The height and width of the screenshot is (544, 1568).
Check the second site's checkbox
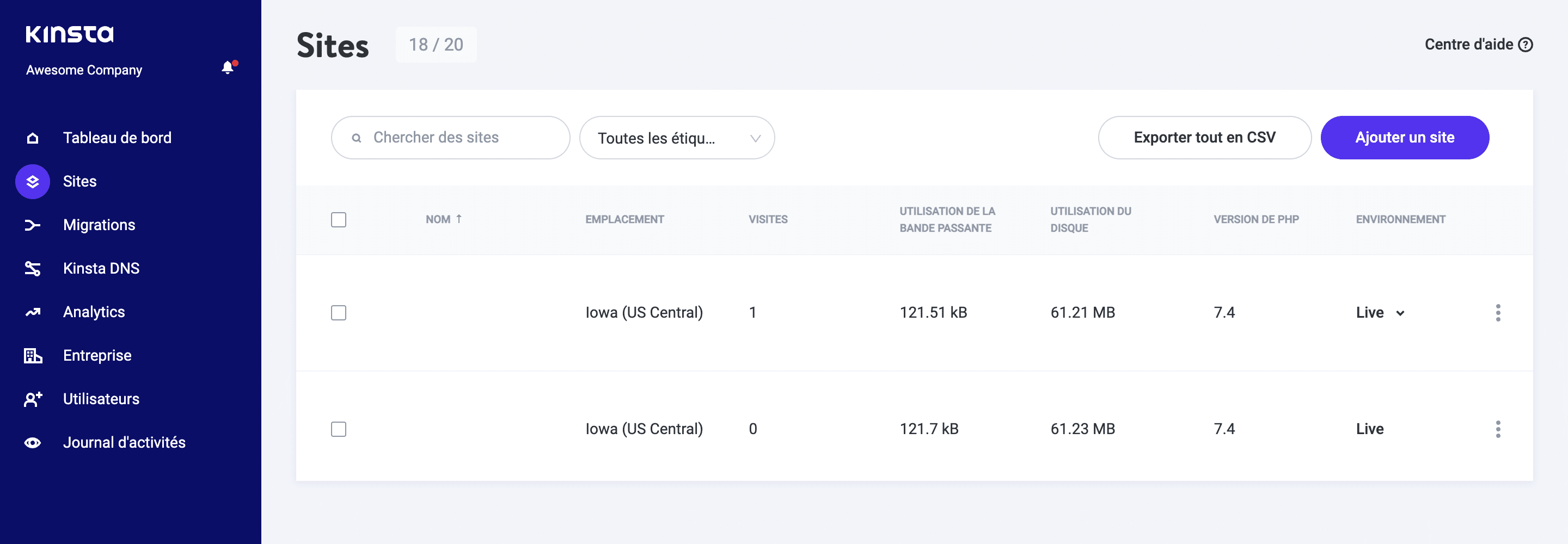pyautogui.click(x=339, y=428)
